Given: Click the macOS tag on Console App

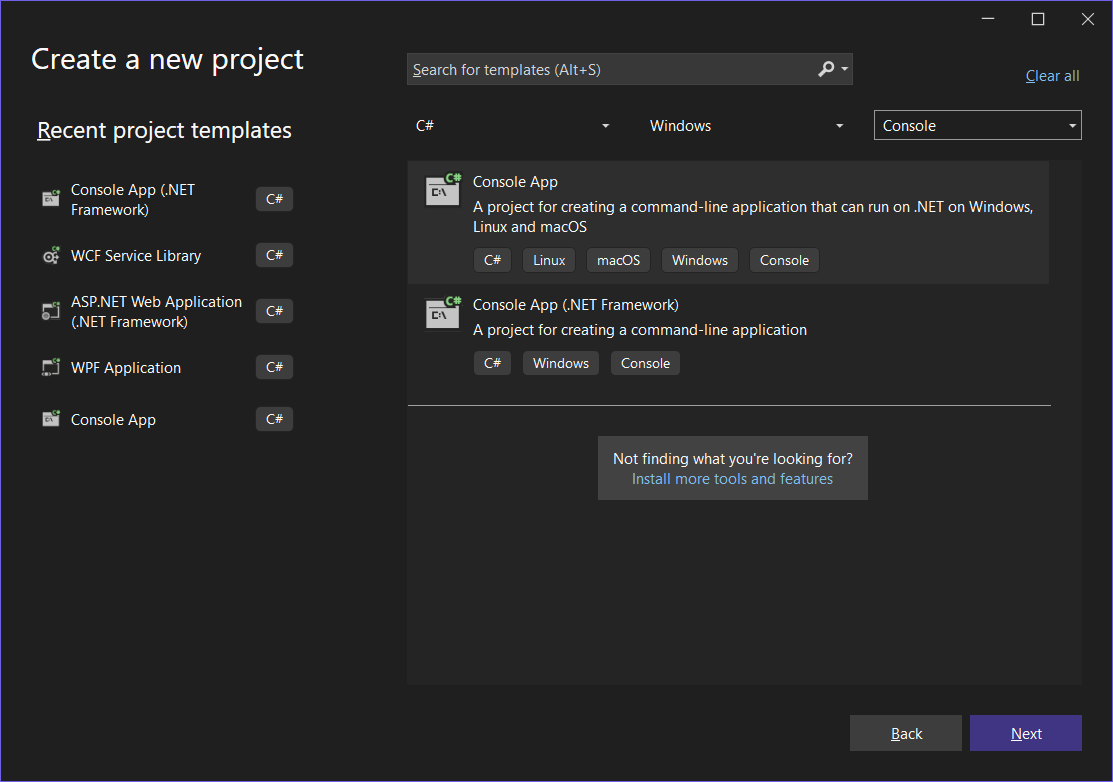Looking at the screenshot, I should (x=618, y=260).
